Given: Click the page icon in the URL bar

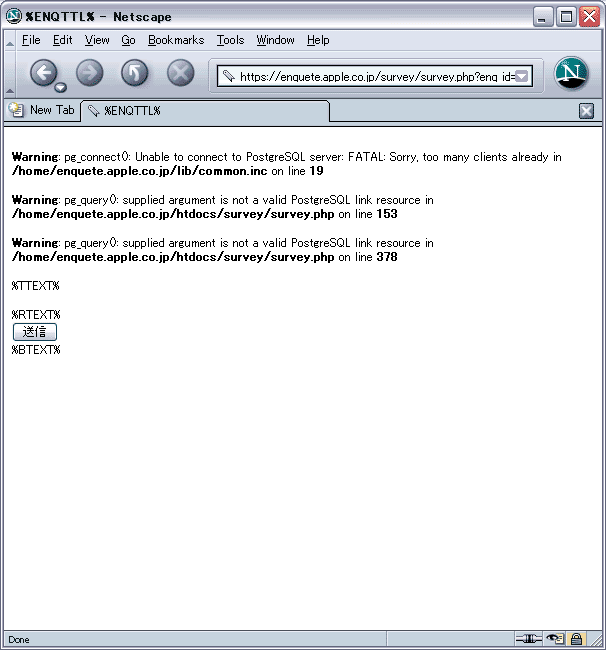Looking at the screenshot, I should click(228, 76).
